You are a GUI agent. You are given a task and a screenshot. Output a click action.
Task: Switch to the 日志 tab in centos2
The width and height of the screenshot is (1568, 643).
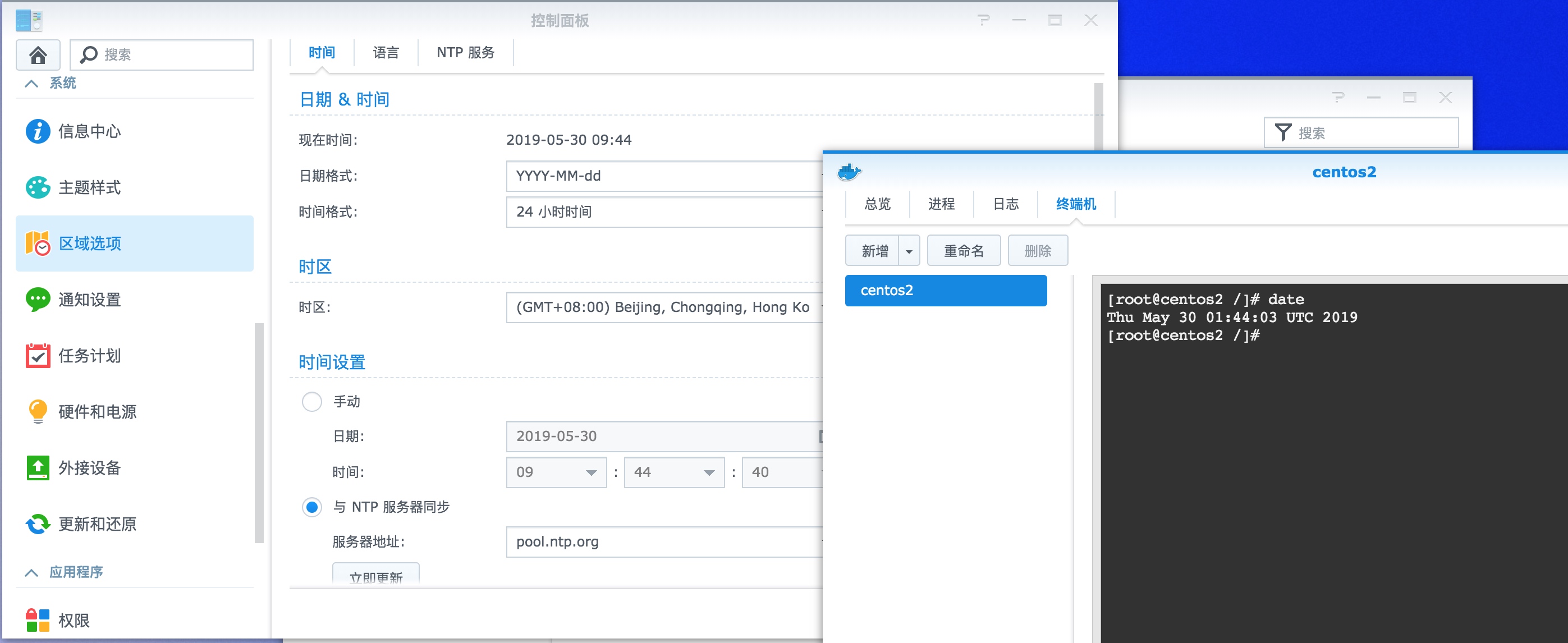click(x=1006, y=204)
